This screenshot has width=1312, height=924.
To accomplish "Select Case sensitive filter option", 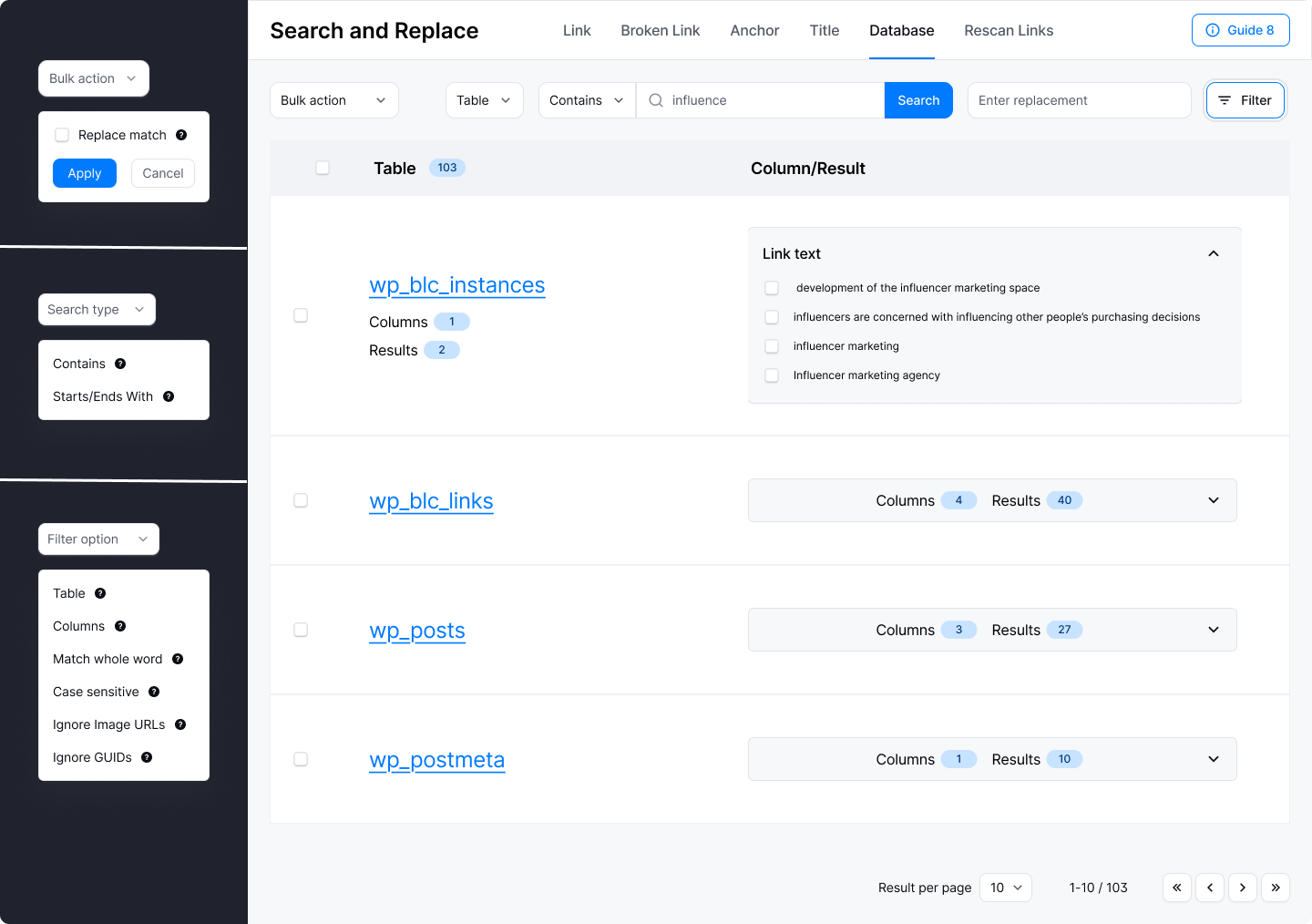I will pos(96,692).
